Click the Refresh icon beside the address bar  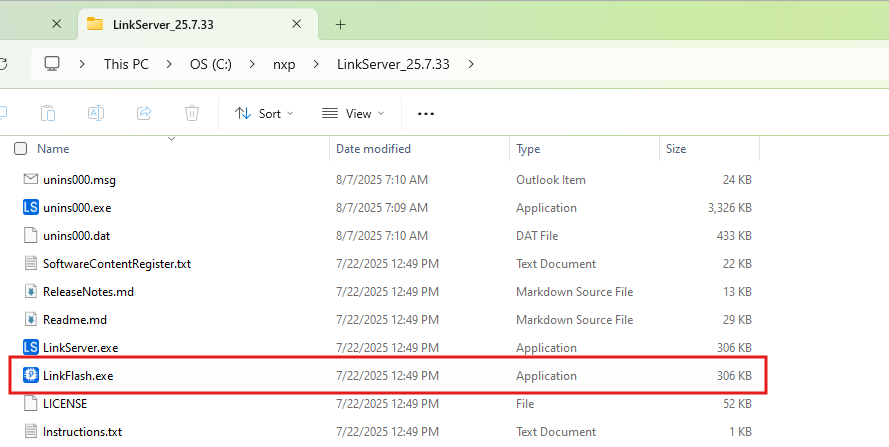(3, 64)
